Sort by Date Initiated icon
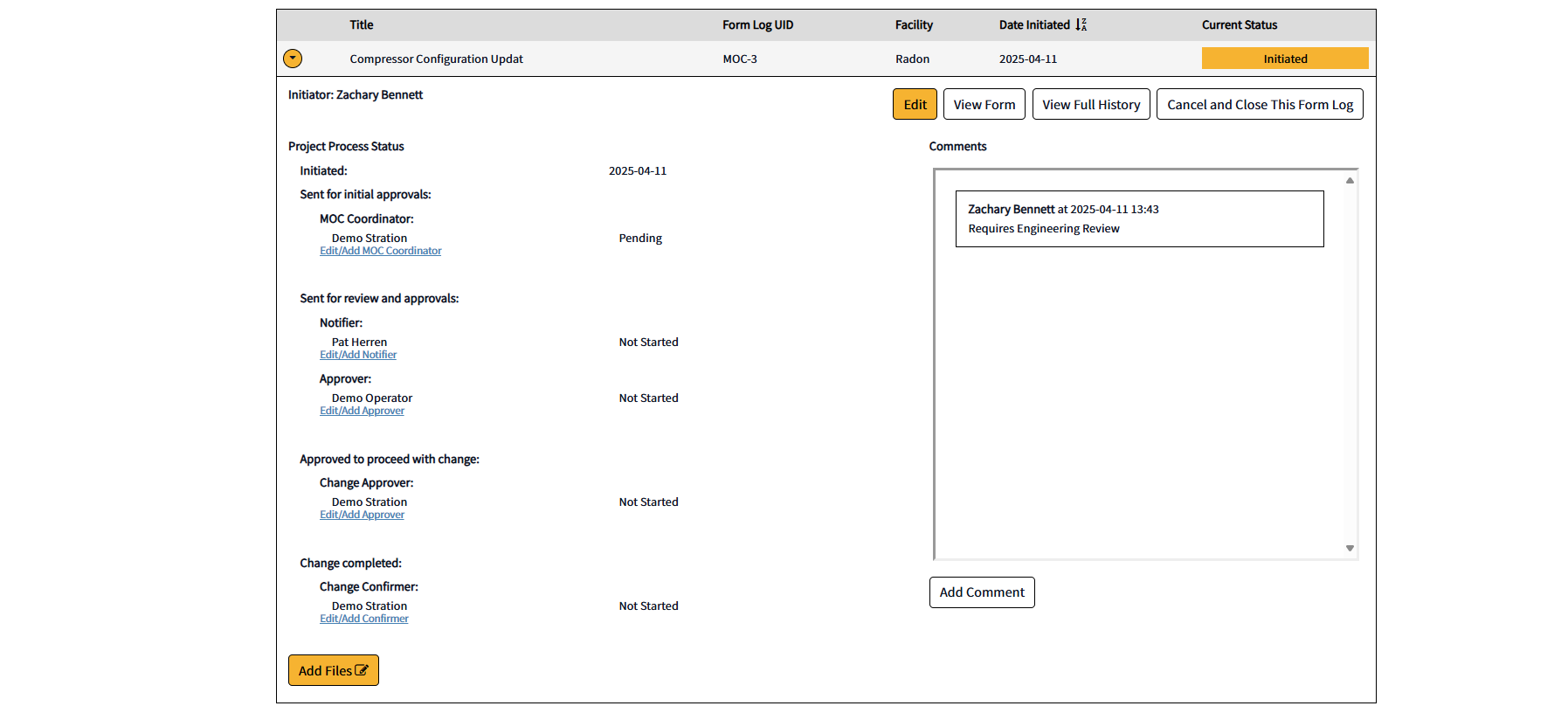The width and height of the screenshot is (1568, 706). tap(1081, 24)
